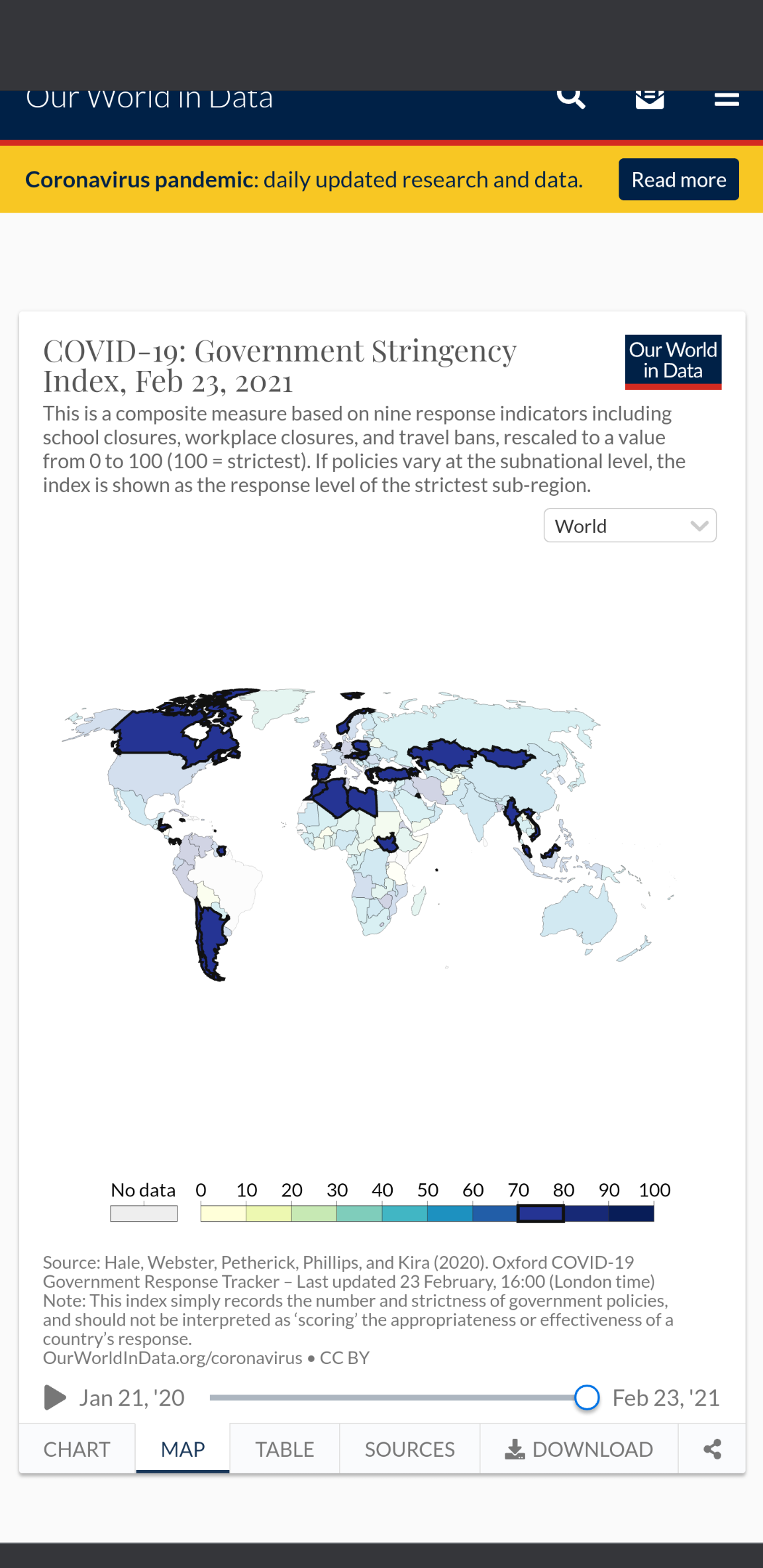Select the MAP tab
The image size is (763, 1568).
[x=183, y=1449]
